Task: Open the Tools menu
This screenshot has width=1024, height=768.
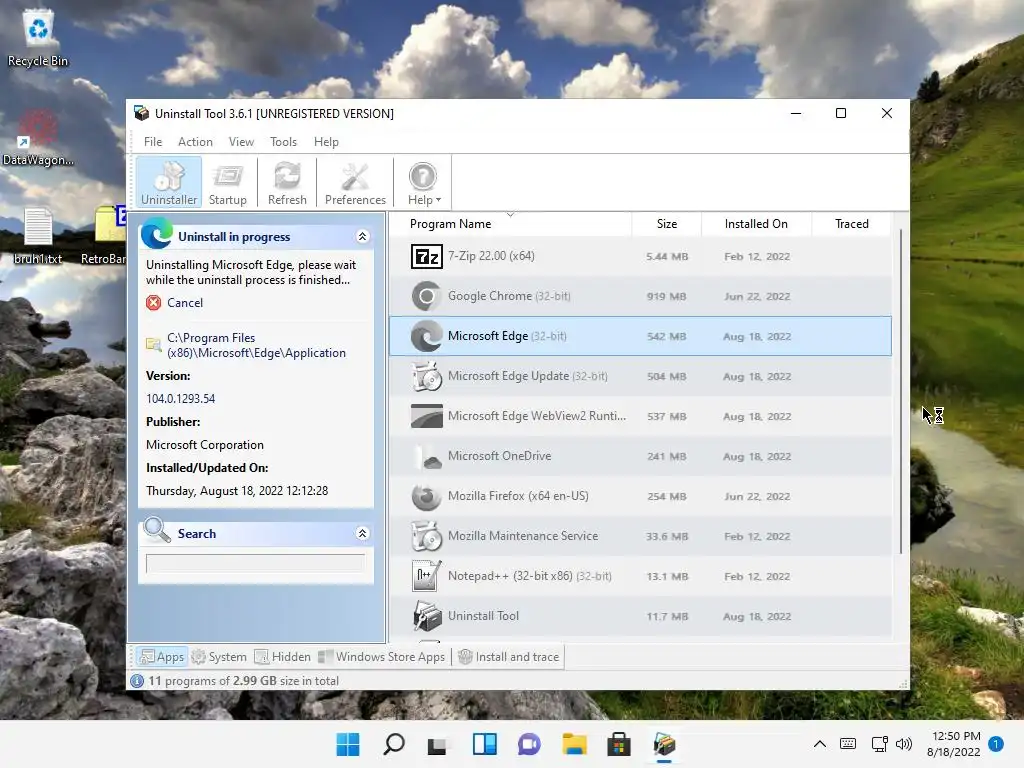Action: [x=283, y=142]
